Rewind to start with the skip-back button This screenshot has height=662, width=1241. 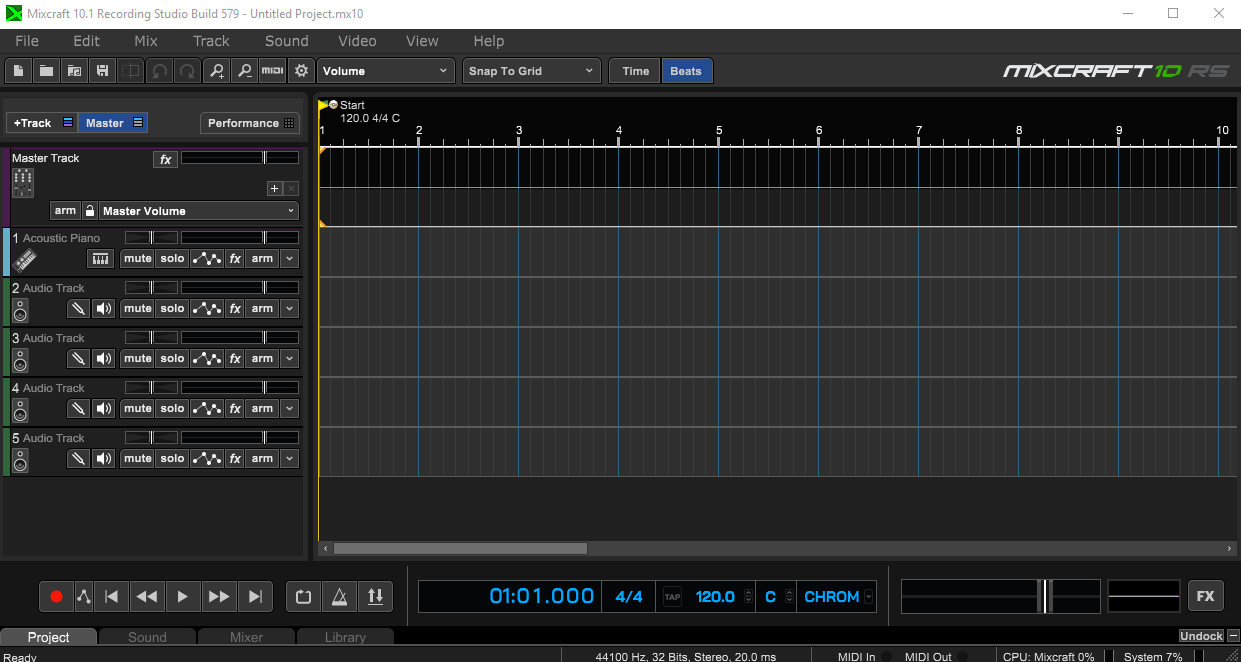(112, 597)
